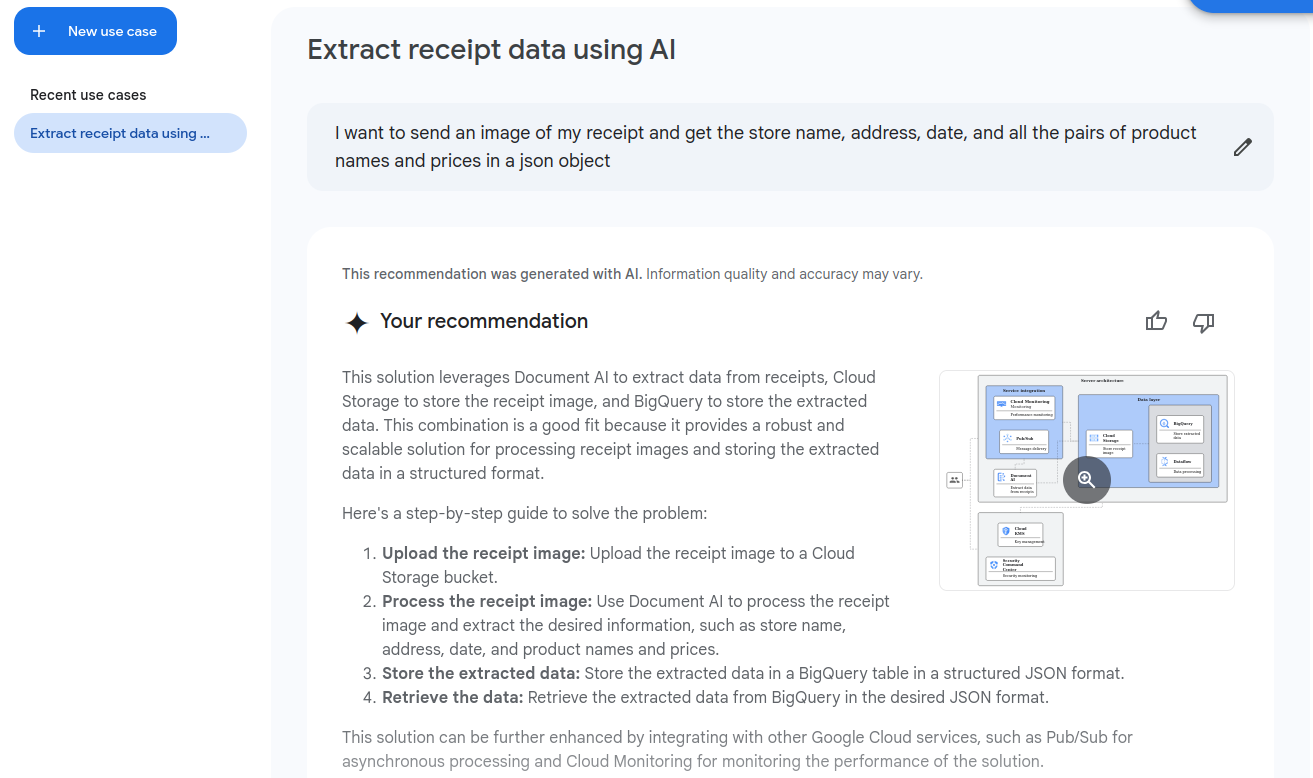Screen dimensions: 1313x778
Task: Click the Security Command Center diagram node
Action: coord(1020,568)
